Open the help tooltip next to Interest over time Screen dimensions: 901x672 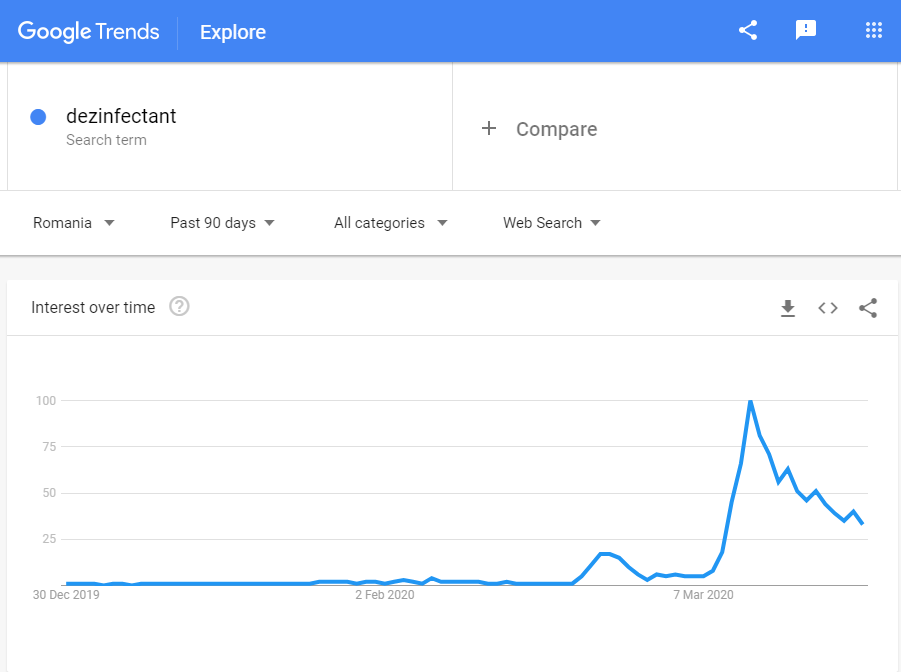click(178, 307)
